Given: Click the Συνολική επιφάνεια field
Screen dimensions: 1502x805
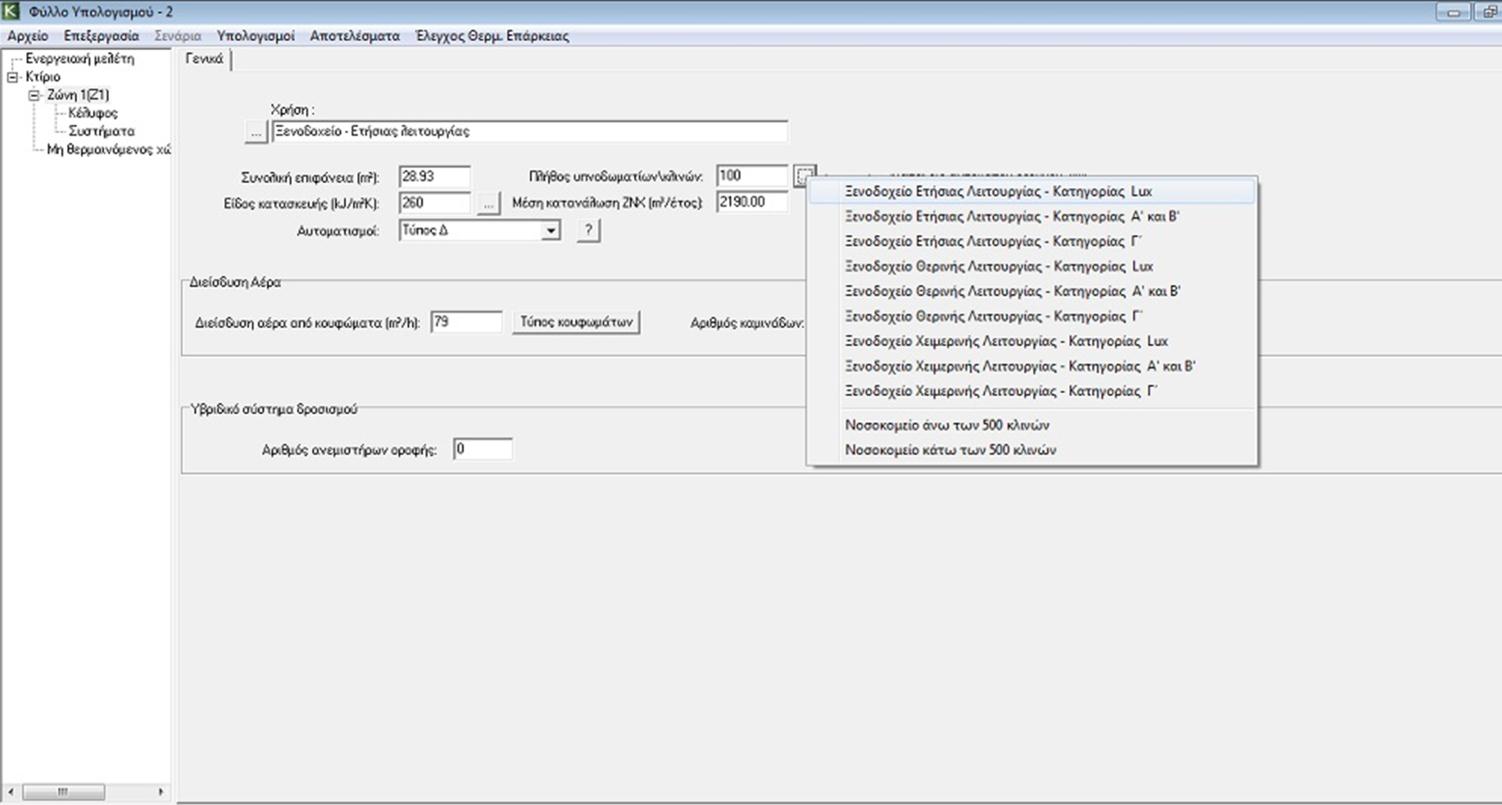Looking at the screenshot, I should [x=434, y=176].
